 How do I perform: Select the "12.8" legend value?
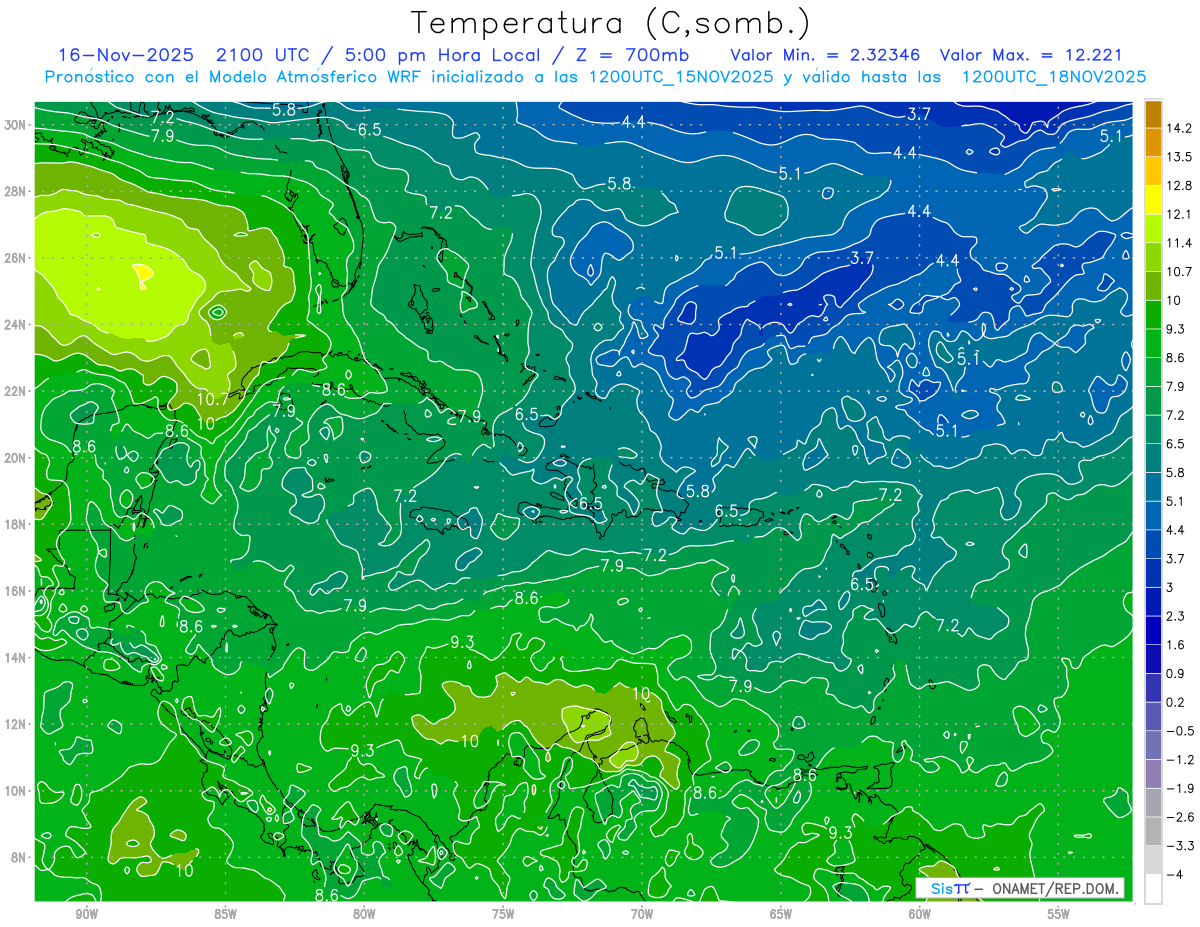tap(1177, 186)
